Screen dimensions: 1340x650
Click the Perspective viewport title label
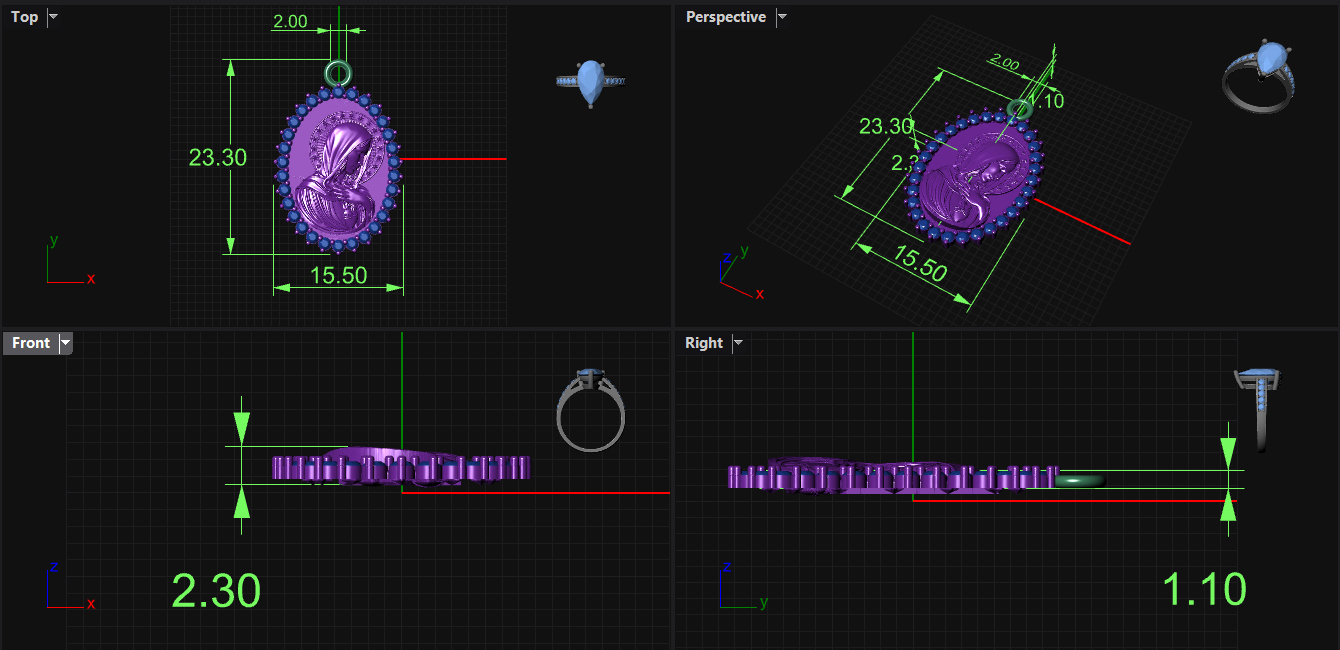[x=725, y=17]
